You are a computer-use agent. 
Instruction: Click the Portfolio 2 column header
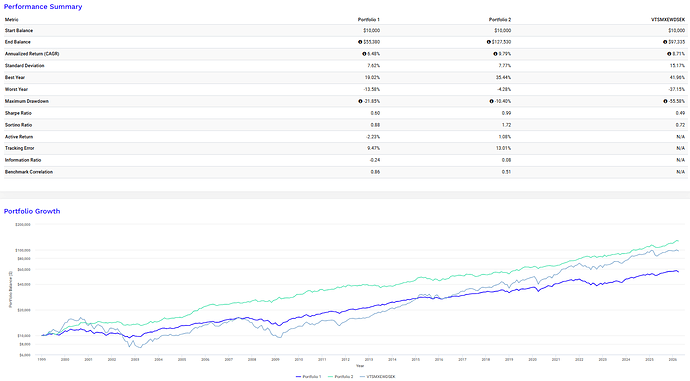pyautogui.click(x=500, y=20)
